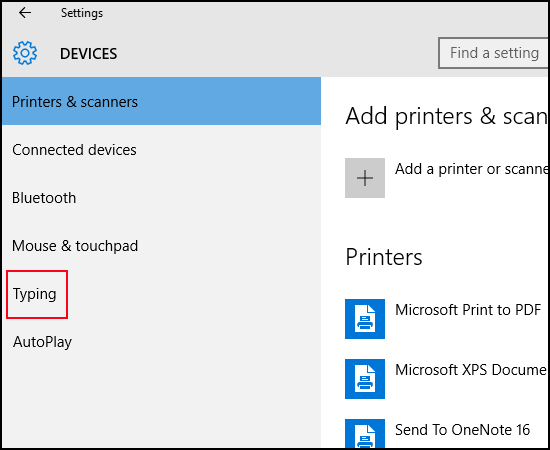The height and width of the screenshot is (450, 550).
Task: Go back with the Settings back arrow
Action: coord(25,13)
